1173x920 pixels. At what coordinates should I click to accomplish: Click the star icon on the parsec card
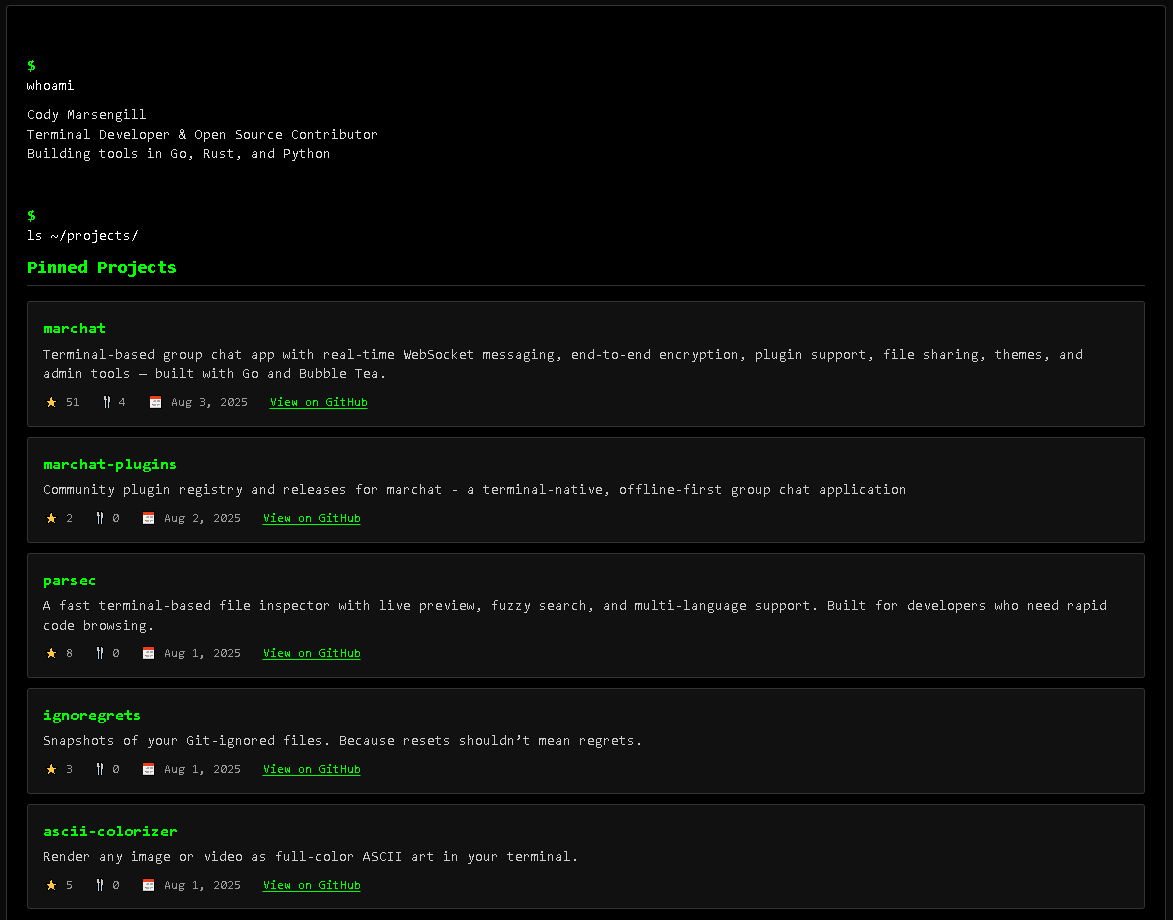(51, 653)
